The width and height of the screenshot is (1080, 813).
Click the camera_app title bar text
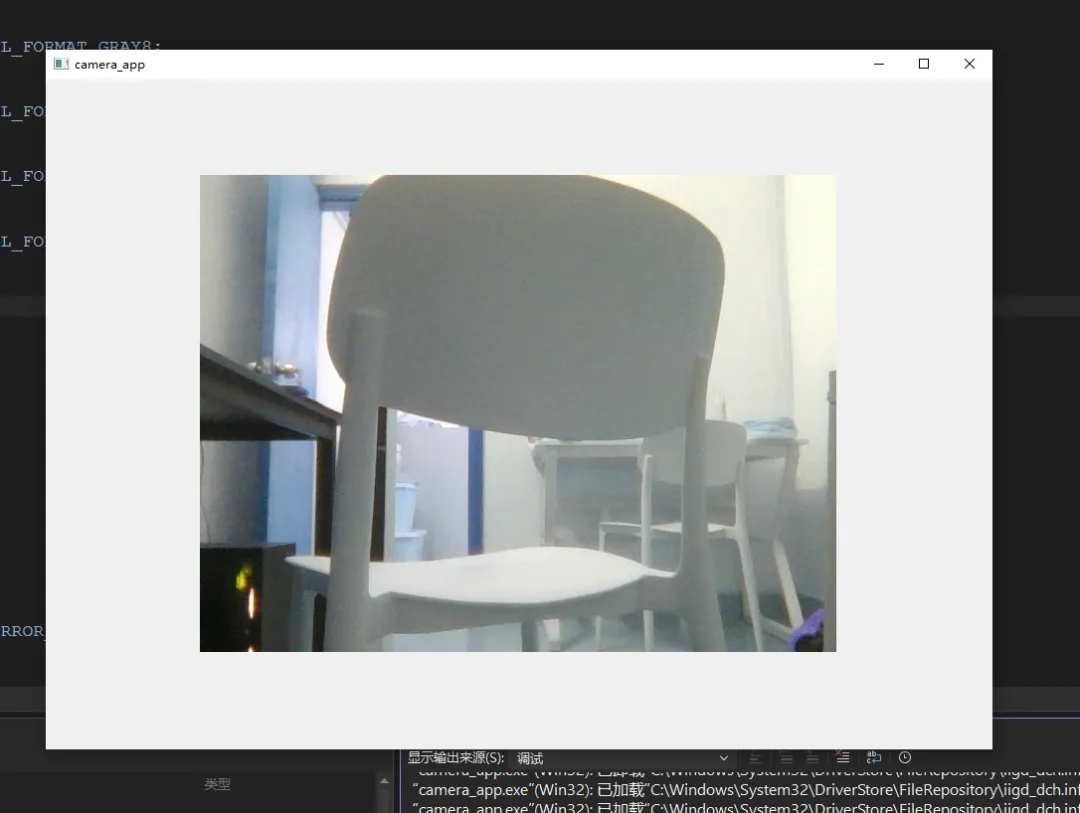tap(110, 65)
